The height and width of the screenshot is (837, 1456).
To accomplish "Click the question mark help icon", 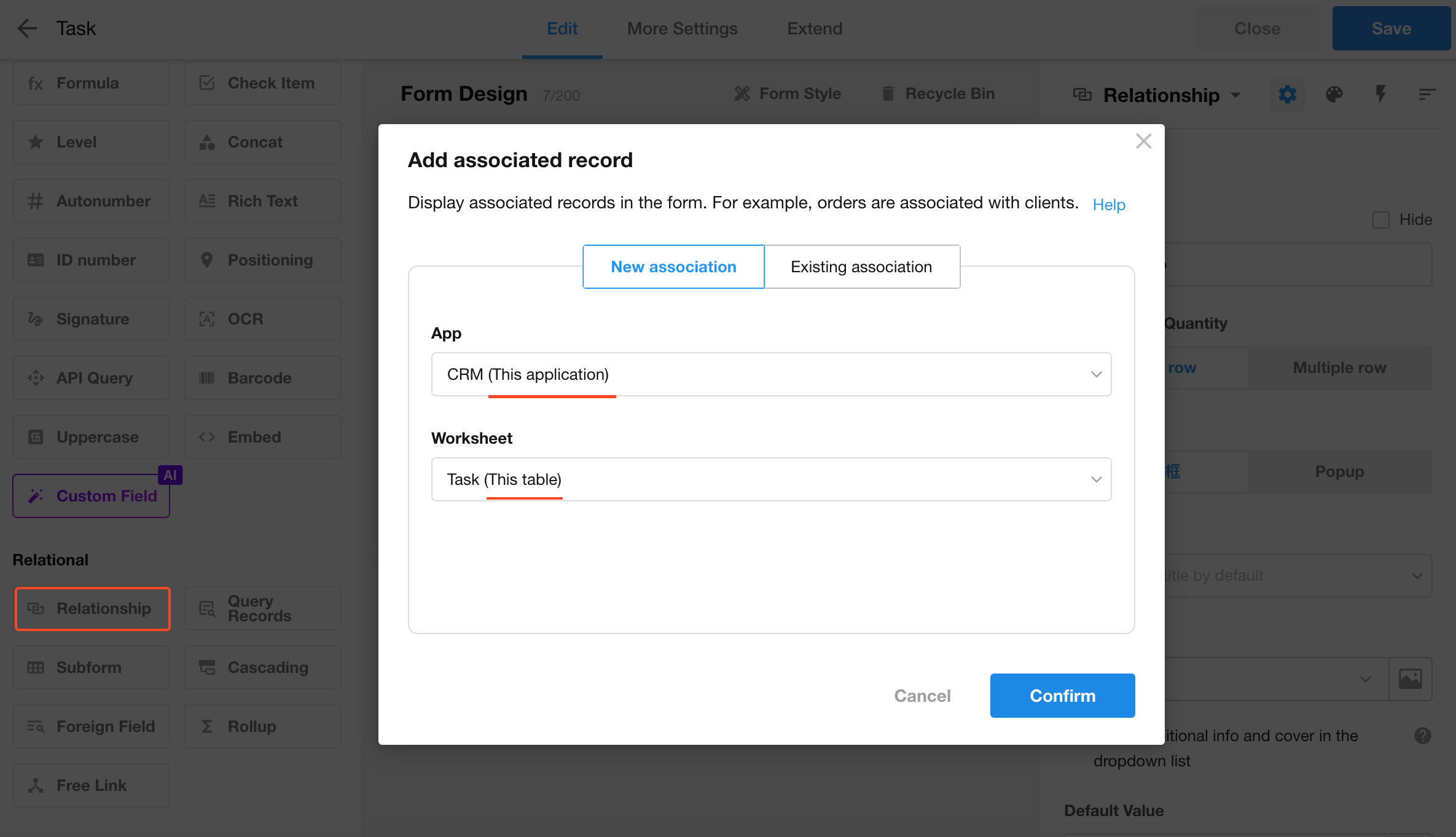I will tap(1422, 736).
